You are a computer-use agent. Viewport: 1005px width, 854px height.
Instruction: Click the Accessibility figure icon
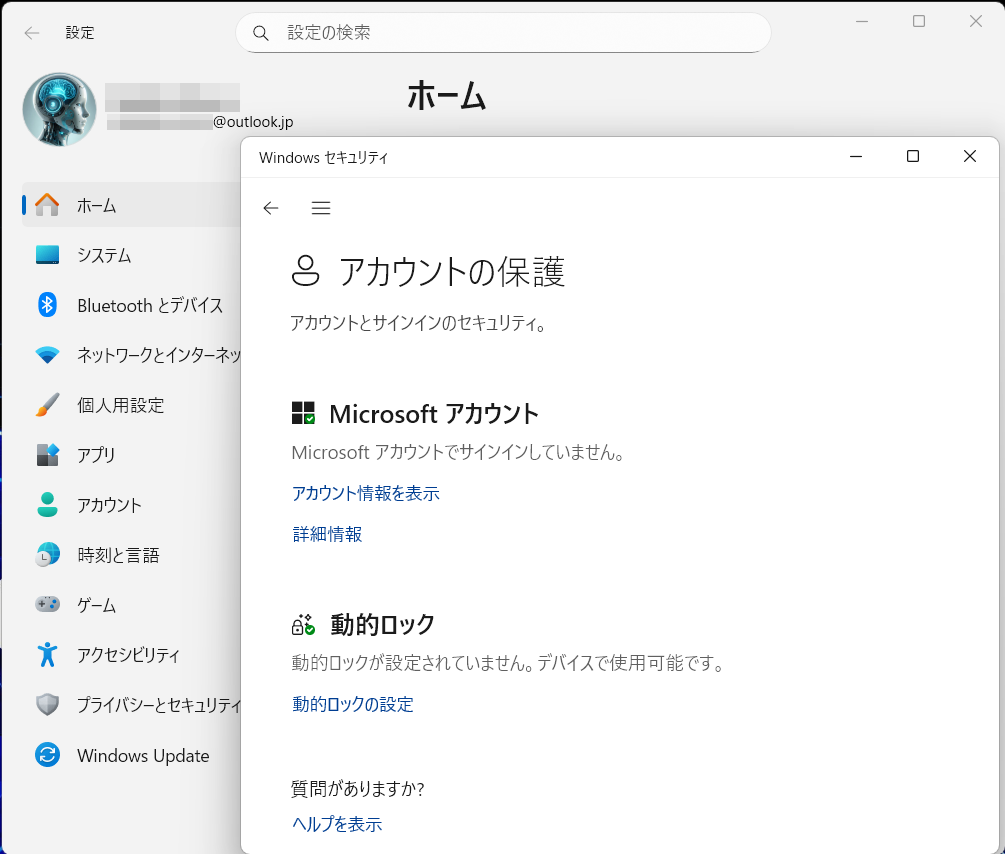pos(47,655)
